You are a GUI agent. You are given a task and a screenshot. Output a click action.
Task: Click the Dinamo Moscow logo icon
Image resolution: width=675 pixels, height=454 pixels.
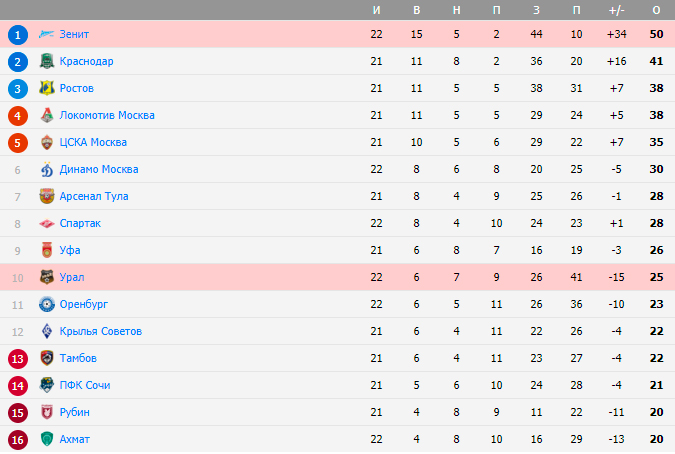point(47,169)
